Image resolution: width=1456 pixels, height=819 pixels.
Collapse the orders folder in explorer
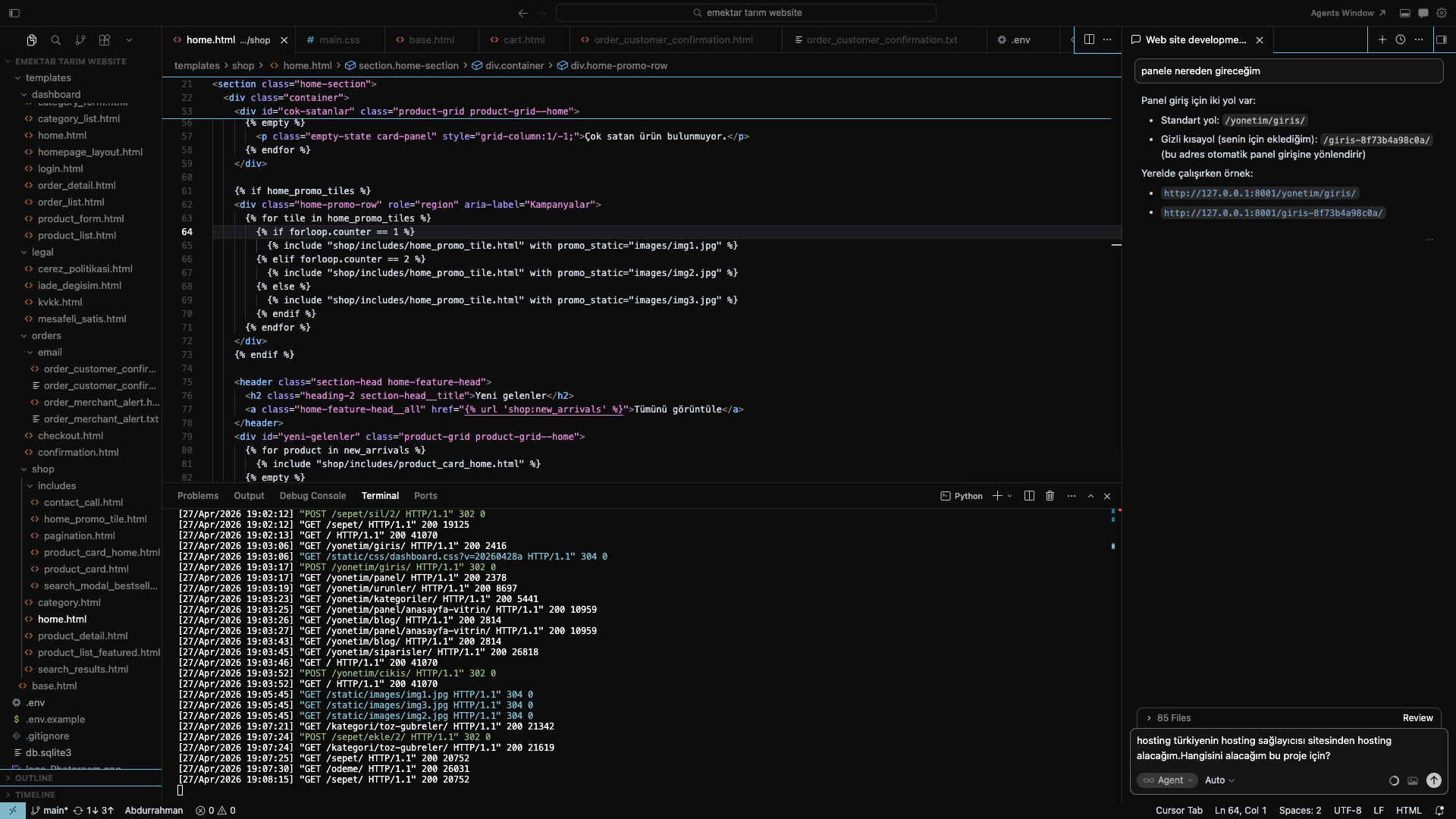45,336
